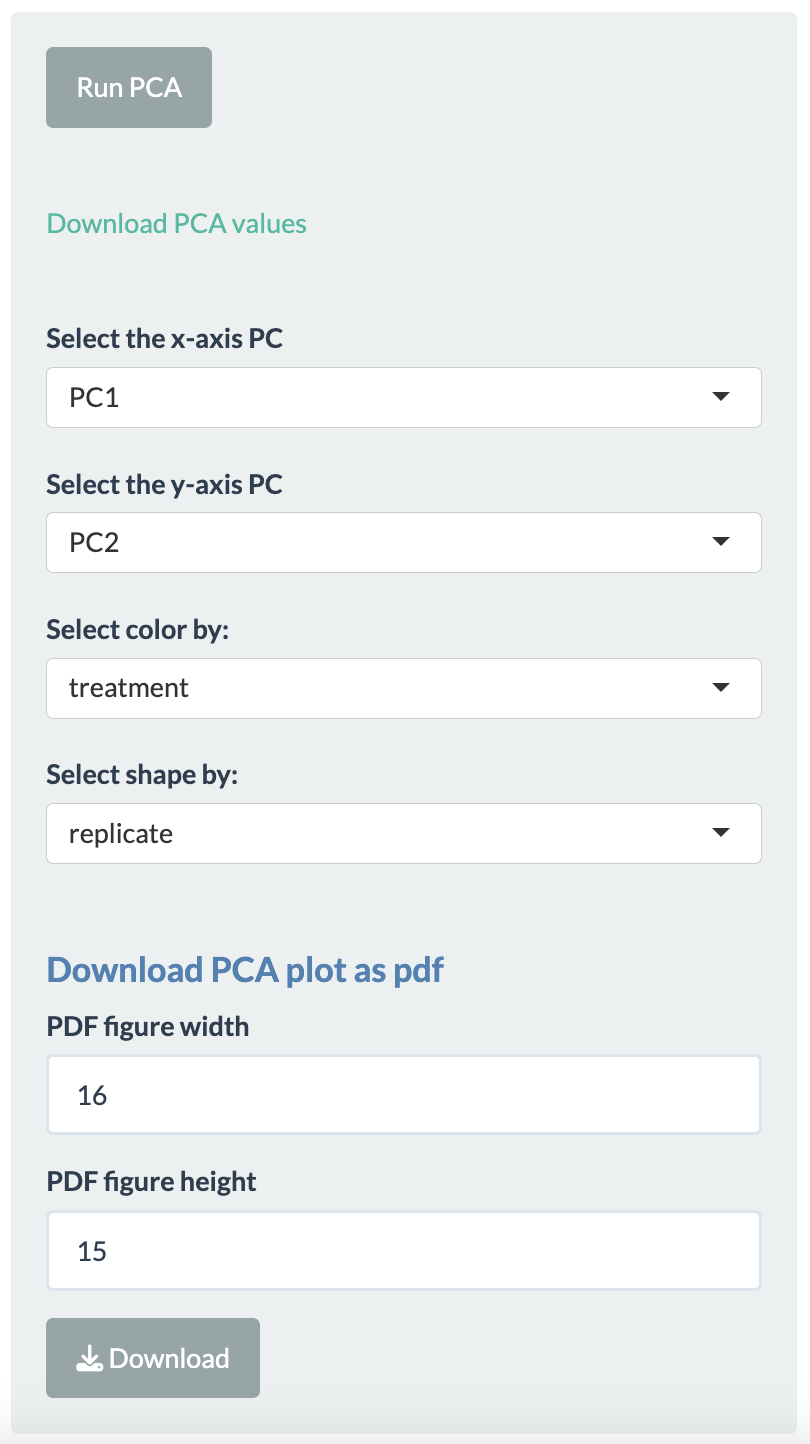Screen dimensions: 810x1444
Task: Click the PDF figure width label
Action: 148,1026
